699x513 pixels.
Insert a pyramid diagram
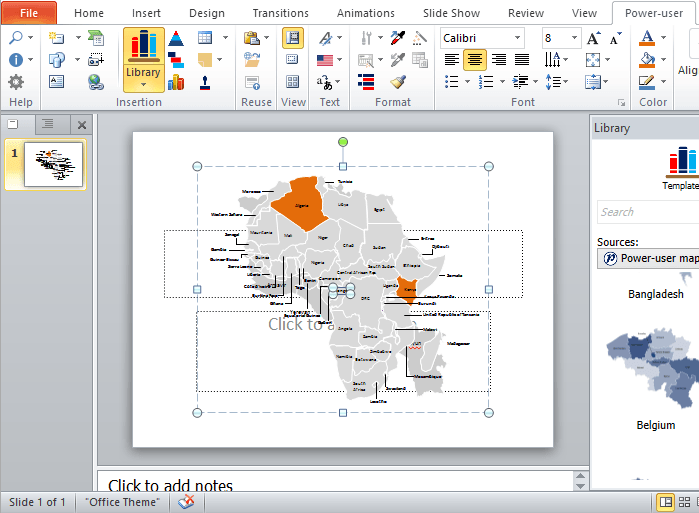[176, 39]
